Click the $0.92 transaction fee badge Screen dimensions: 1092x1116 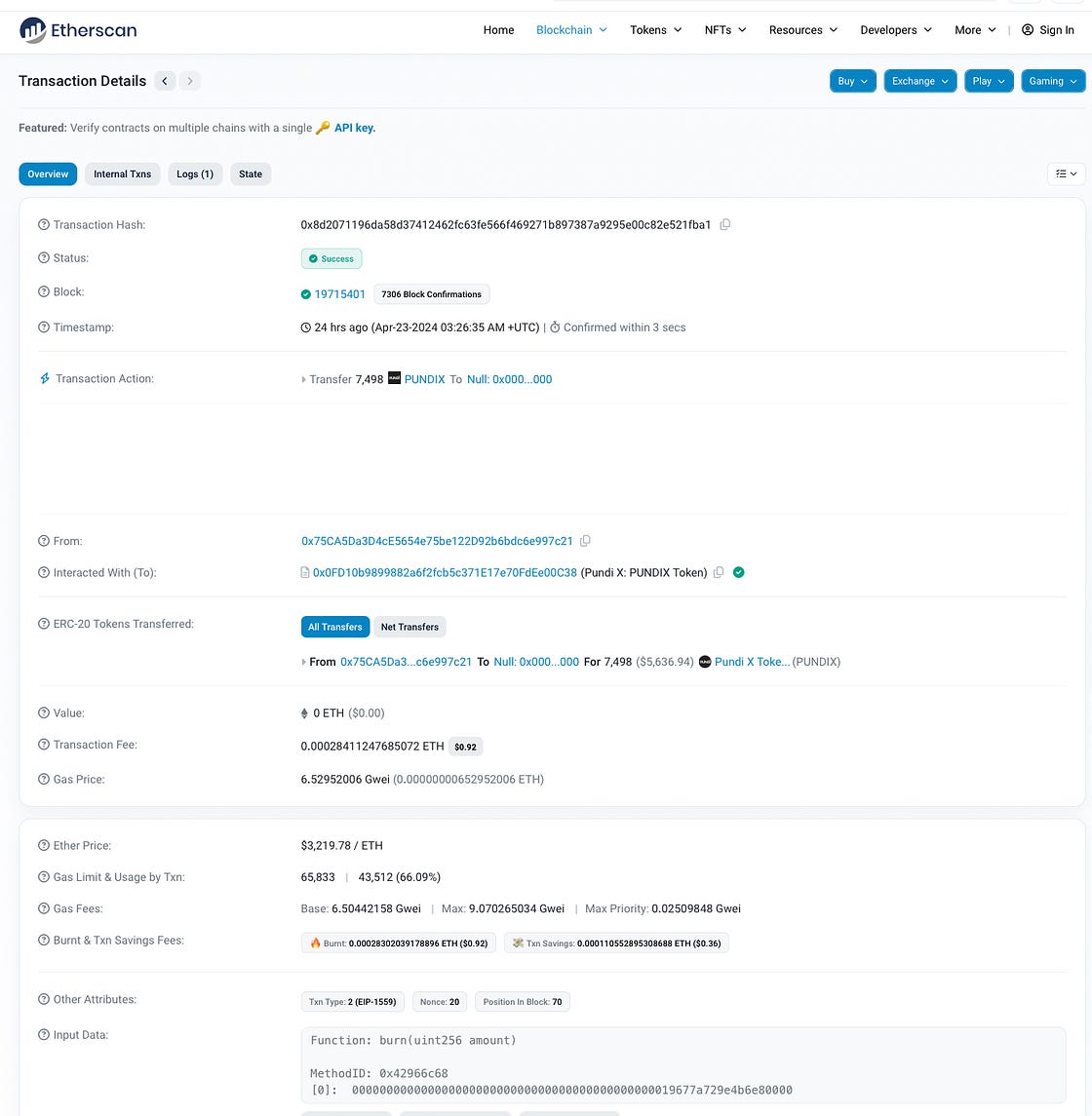[466, 747]
